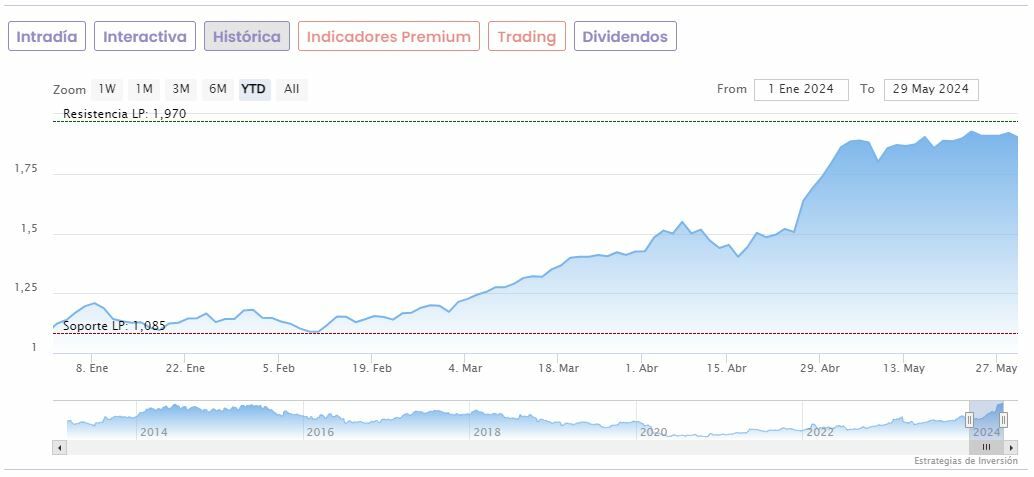Activate the YTD zoom option
Image resolution: width=1034 pixels, height=477 pixels.
[254, 89]
